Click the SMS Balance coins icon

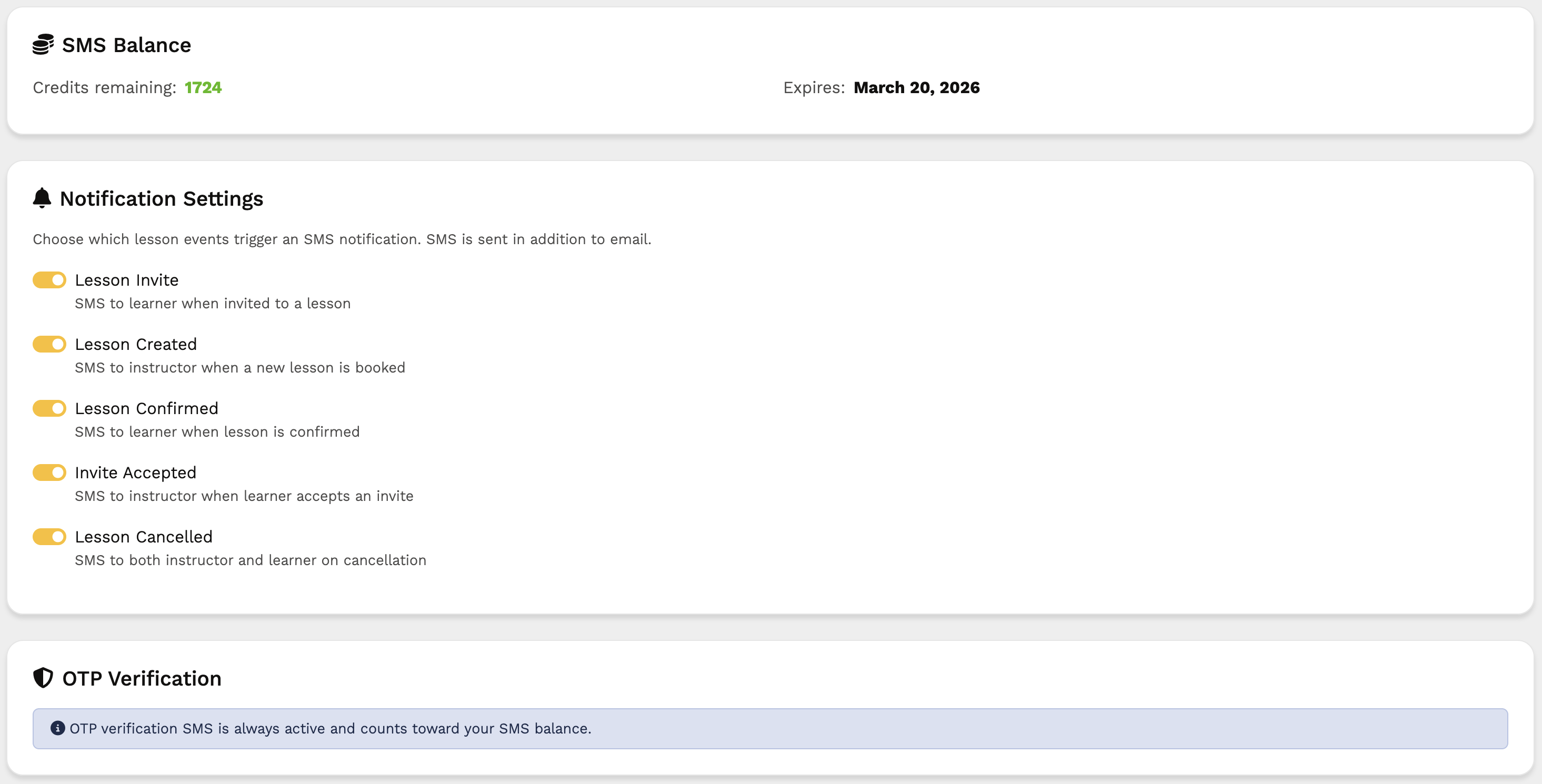[x=43, y=45]
